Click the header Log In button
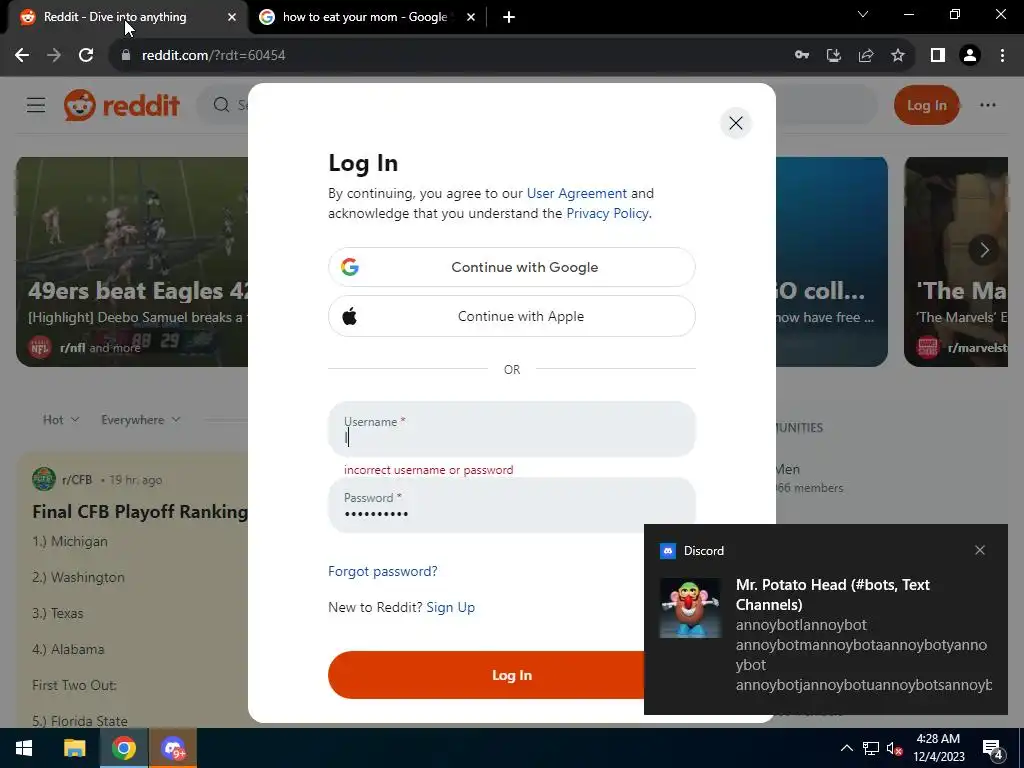The height and width of the screenshot is (768, 1024). [926, 105]
